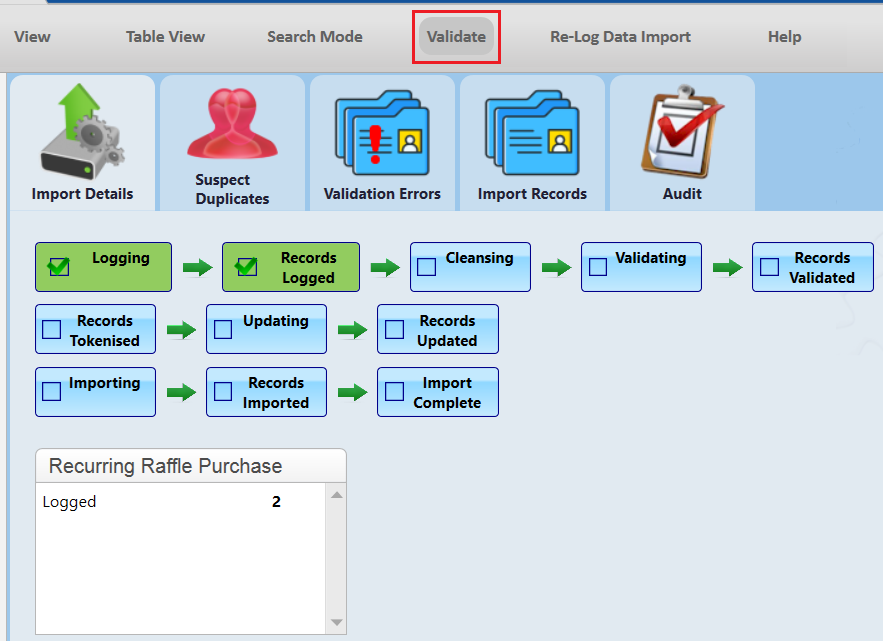The width and height of the screenshot is (883, 641).
Task: Tick the Records Imported checkbox
Action: (x=223, y=391)
